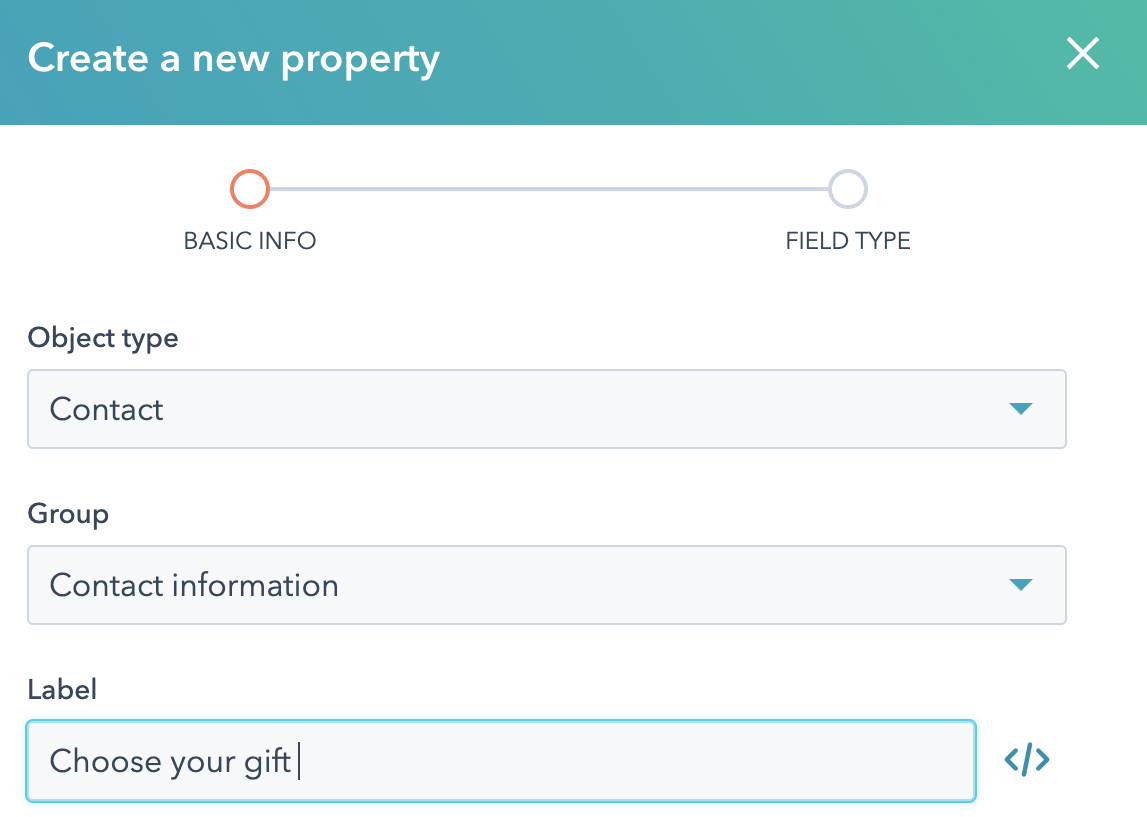Click the Contact value in Object type
The image size is (1147, 817).
point(107,409)
